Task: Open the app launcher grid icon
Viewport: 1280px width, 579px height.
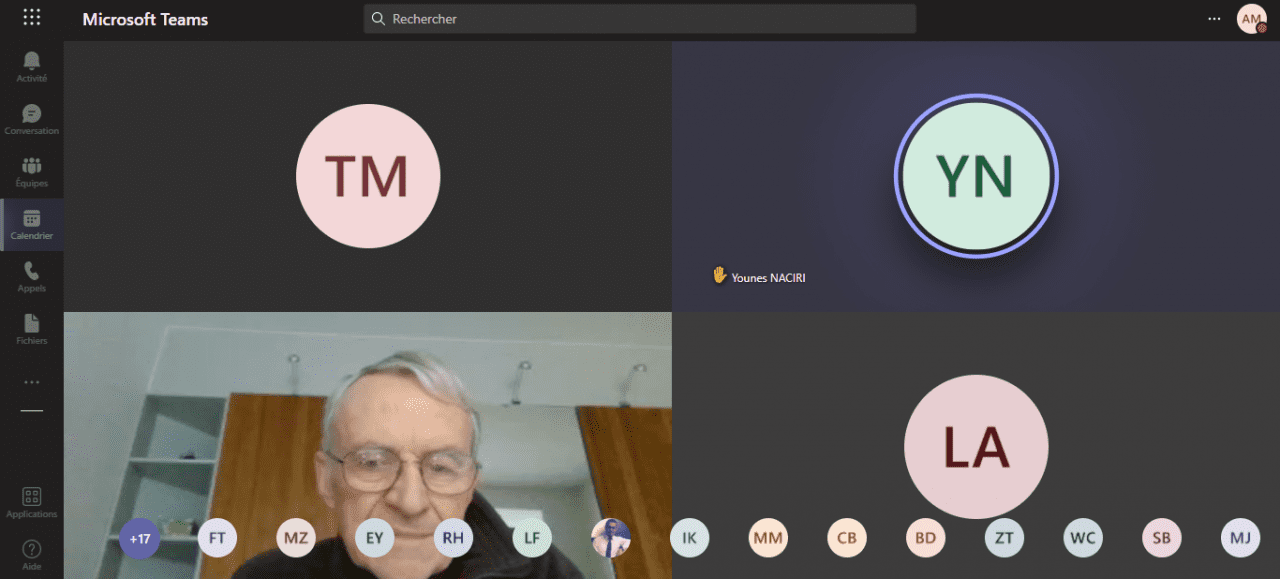Action: [x=31, y=18]
